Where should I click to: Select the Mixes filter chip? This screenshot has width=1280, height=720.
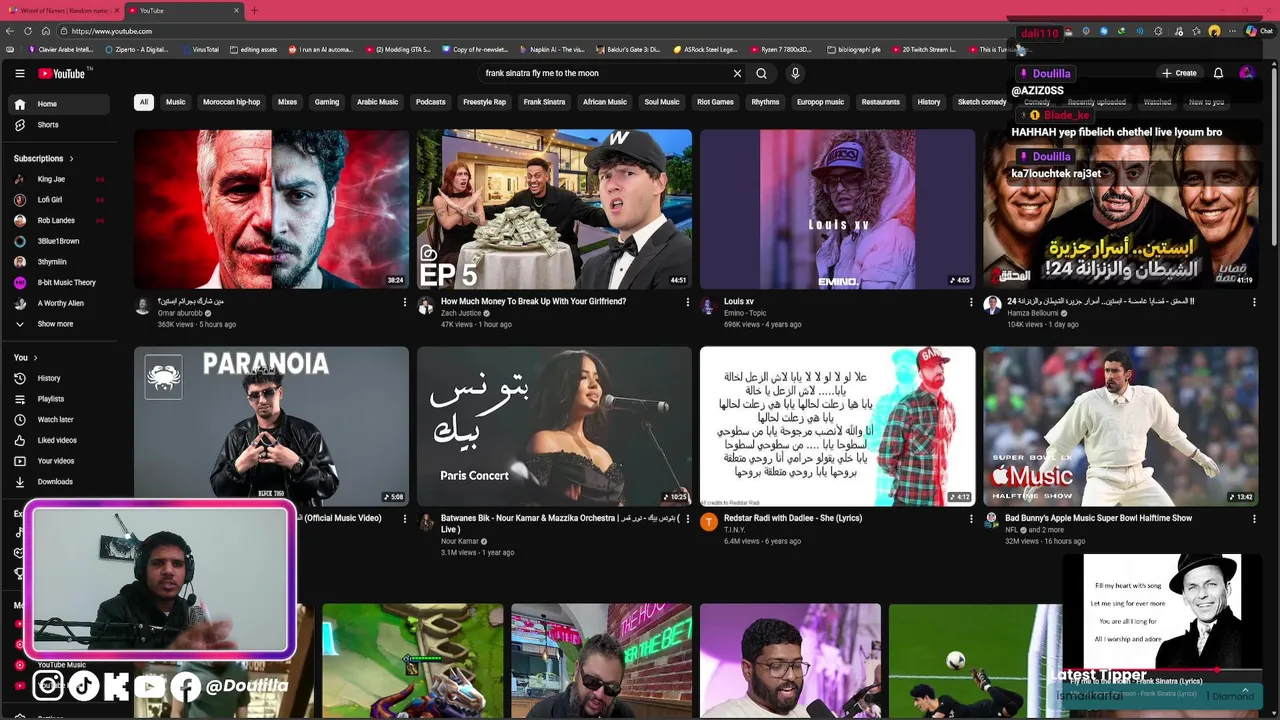(288, 102)
